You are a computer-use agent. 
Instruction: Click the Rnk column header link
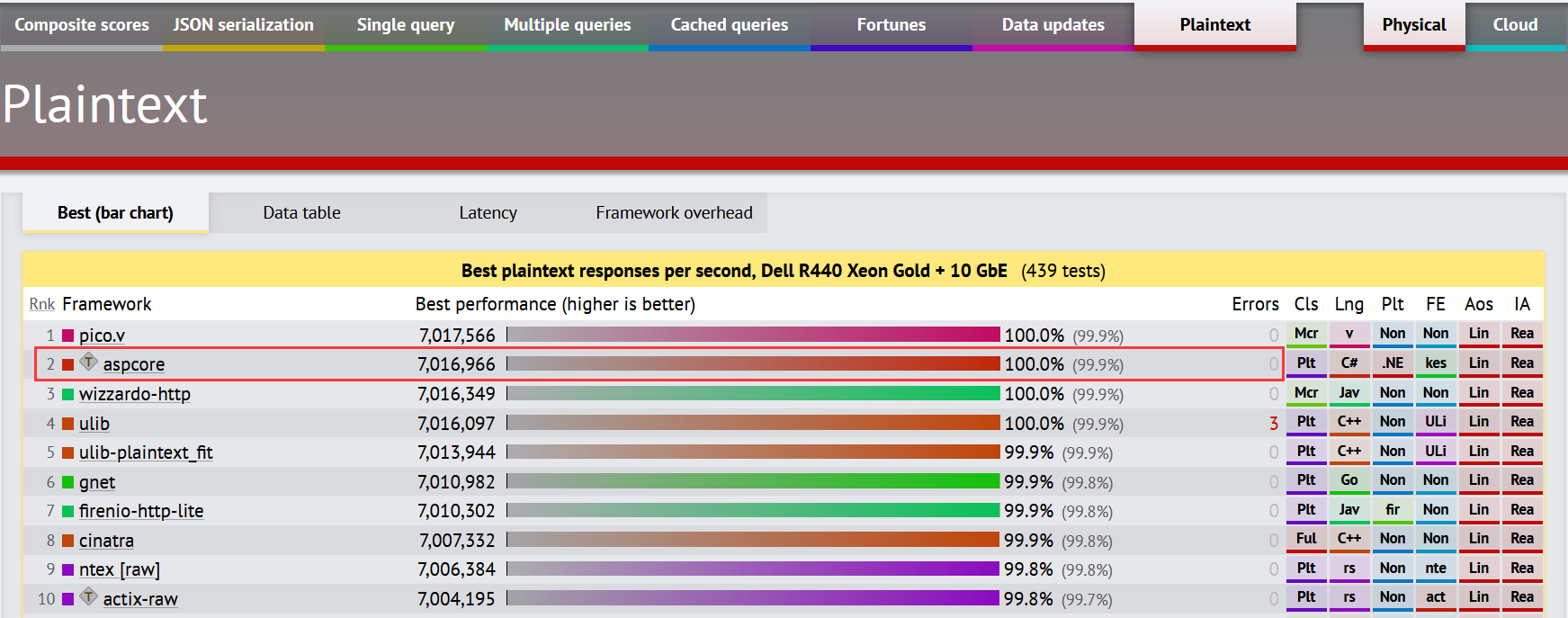pos(42,304)
